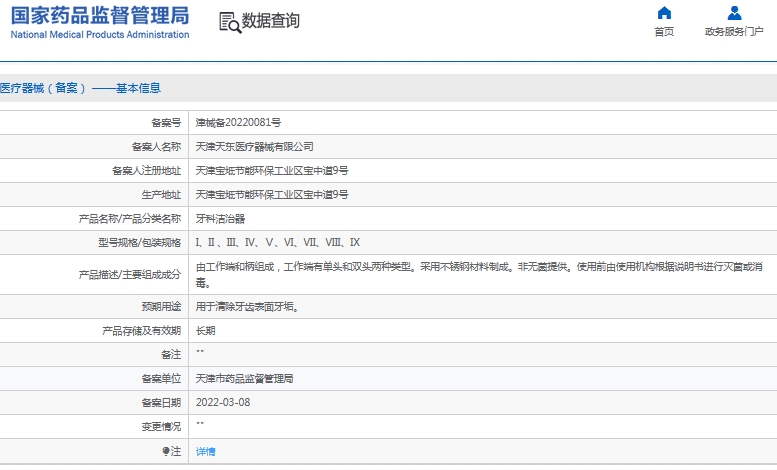Click the 政务服务门户 person icon
Viewport: 777px width, 470px height.
pyautogui.click(x=734, y=13)
